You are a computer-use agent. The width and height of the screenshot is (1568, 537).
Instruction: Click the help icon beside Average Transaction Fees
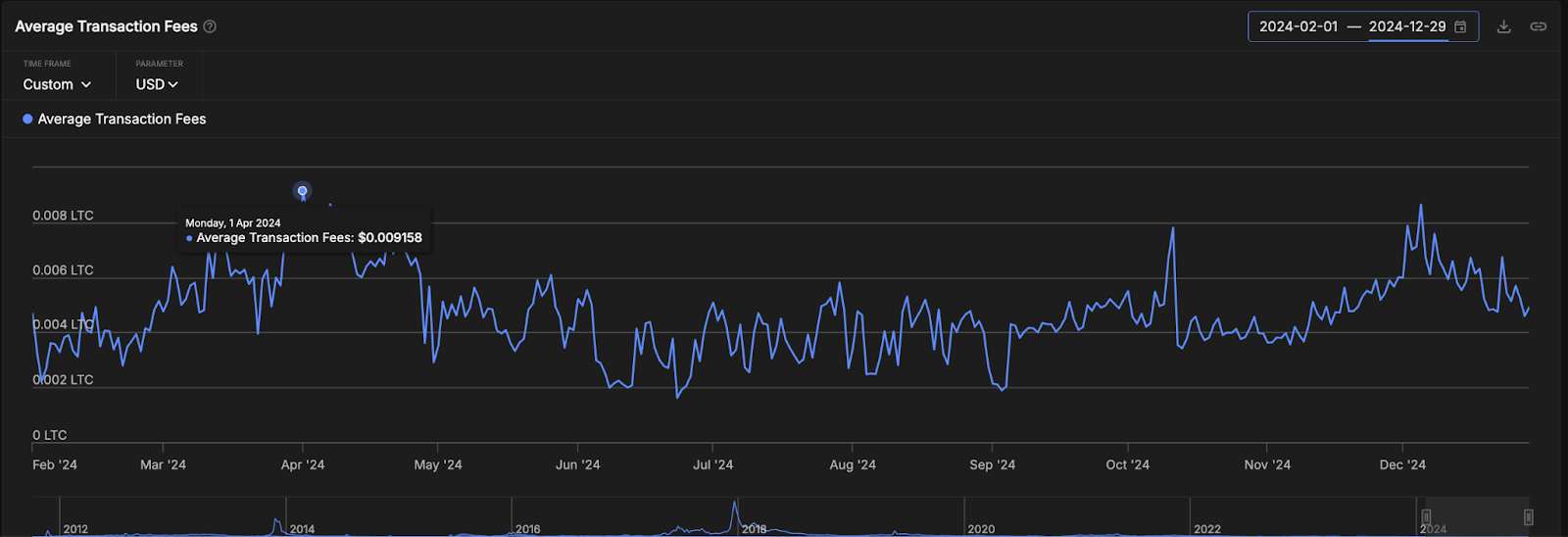[x=210, y=26]
